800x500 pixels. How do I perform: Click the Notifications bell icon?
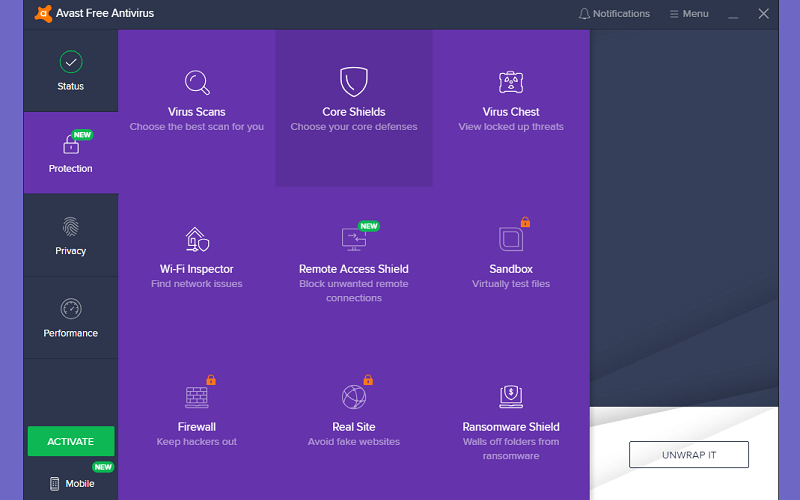pos(584,14)
